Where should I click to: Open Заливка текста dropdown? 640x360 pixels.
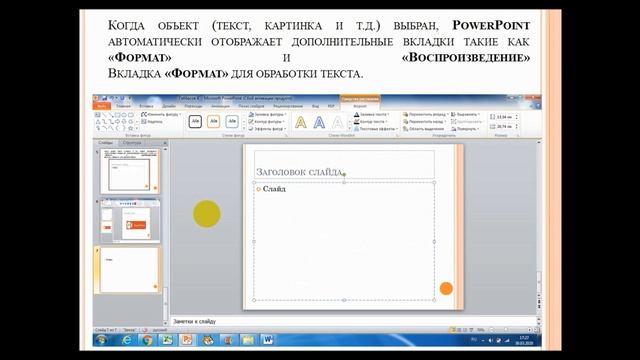pos(372,115)
